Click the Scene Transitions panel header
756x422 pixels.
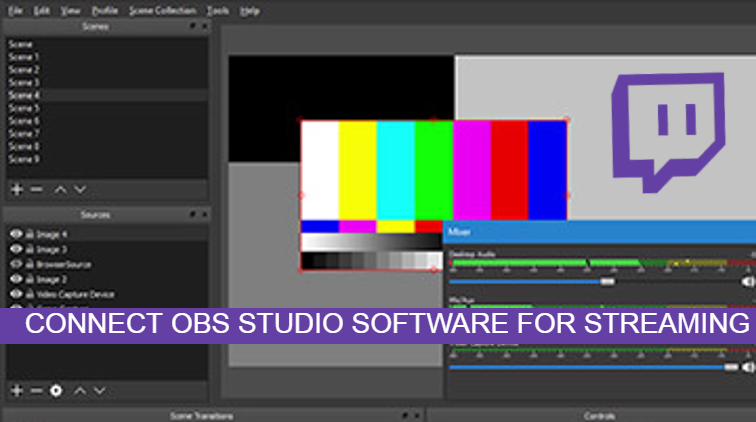[x=214, y=415]
